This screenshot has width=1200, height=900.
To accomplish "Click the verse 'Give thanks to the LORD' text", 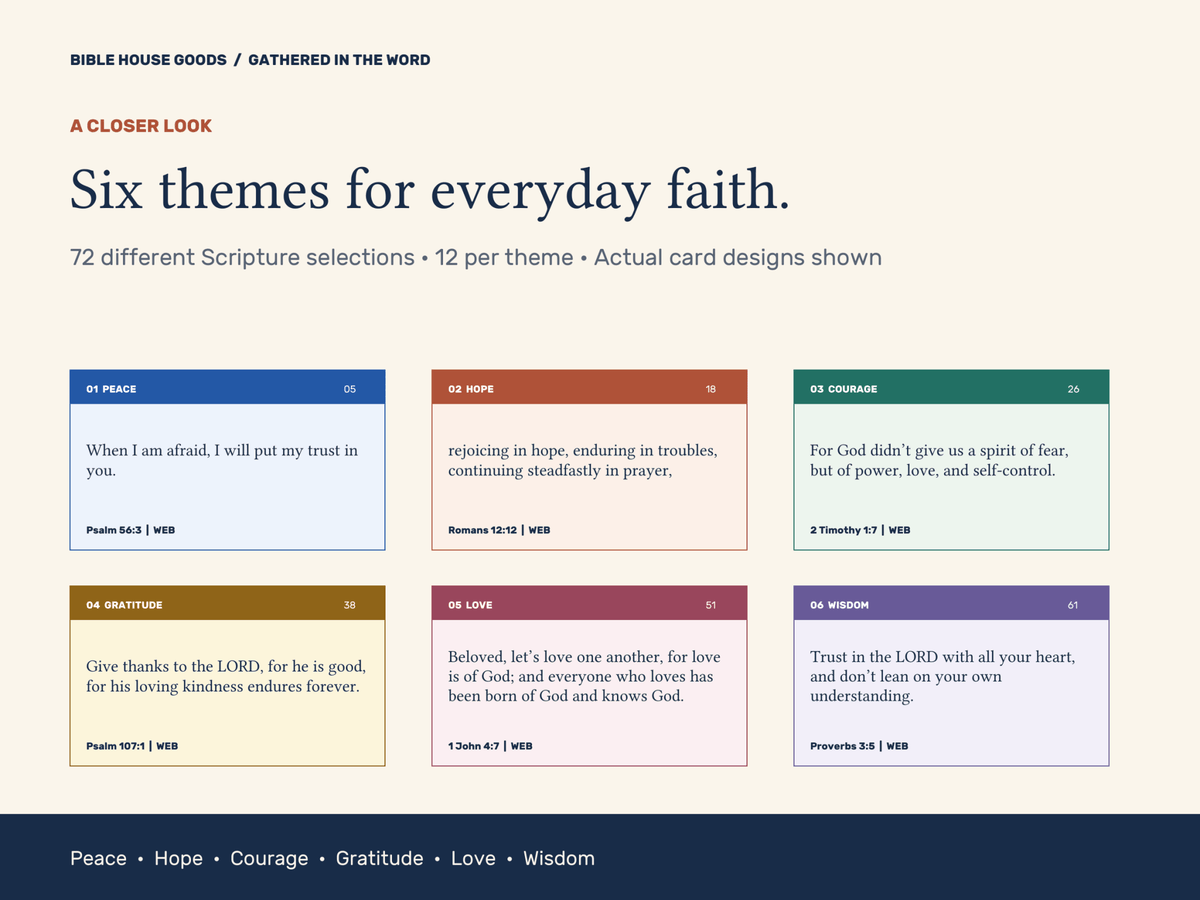I will [226, 676].
